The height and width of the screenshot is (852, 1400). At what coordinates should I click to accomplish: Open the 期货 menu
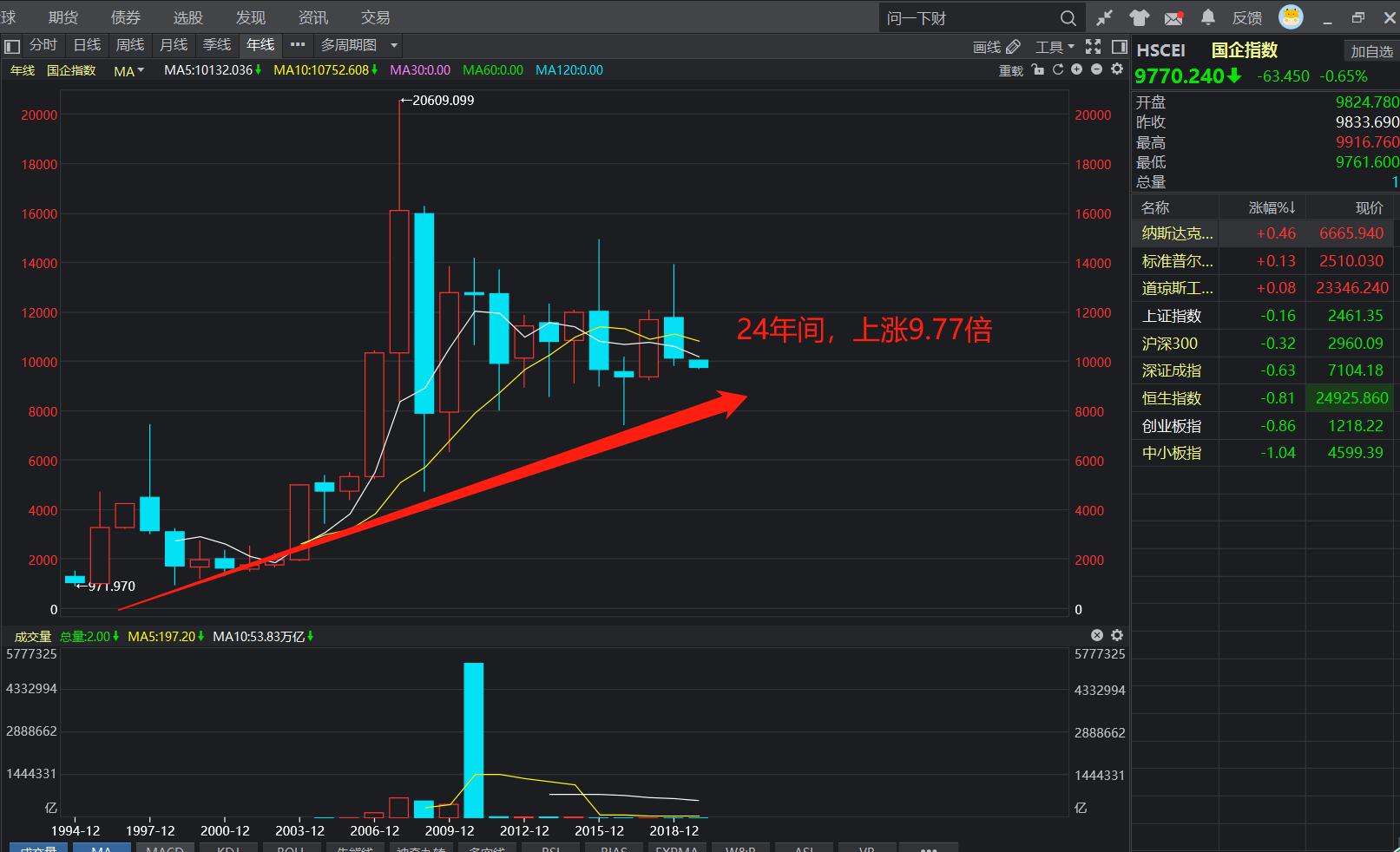[63, 17]
